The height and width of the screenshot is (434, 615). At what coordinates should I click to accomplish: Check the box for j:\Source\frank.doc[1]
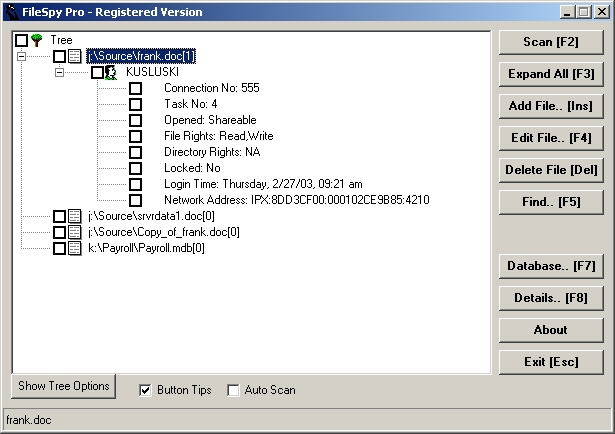coord(59,56)
